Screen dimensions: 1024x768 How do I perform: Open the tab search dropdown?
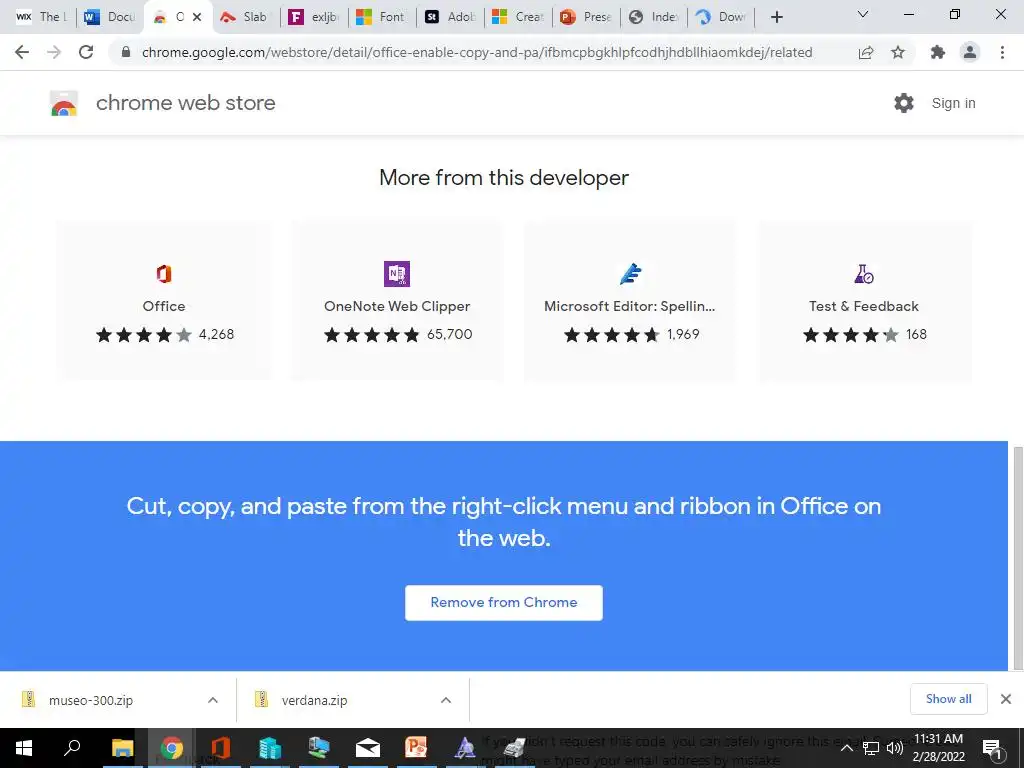[863, 14]
